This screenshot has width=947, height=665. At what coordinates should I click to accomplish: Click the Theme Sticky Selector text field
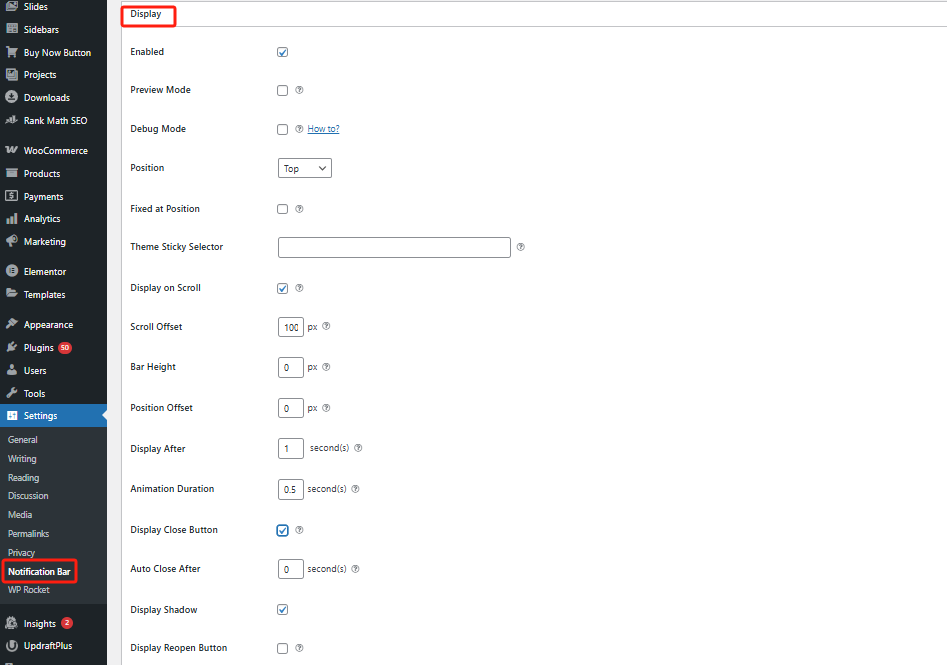click(394, 247)
